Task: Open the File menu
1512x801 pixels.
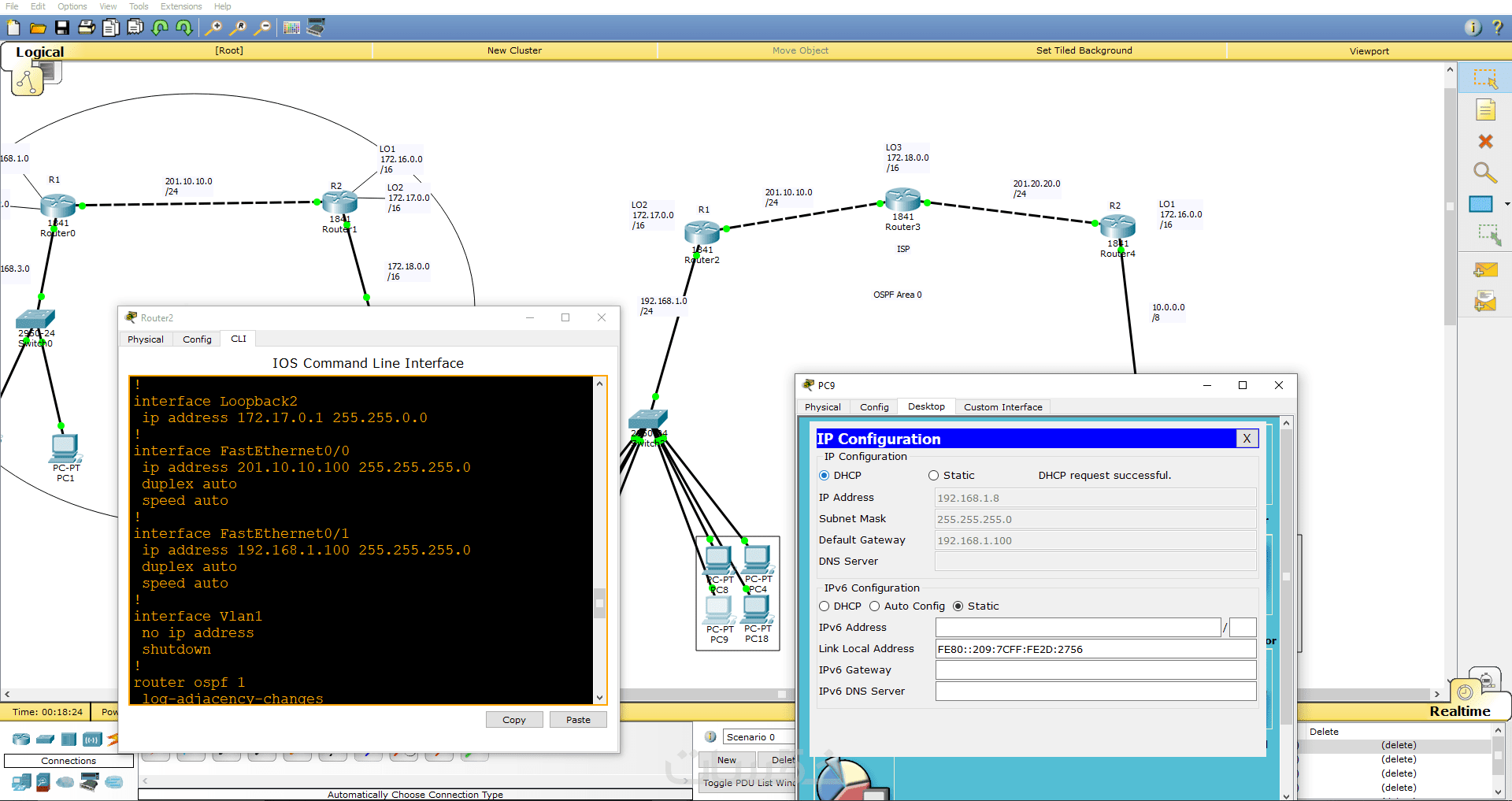Action: click(x=12, y=6)
